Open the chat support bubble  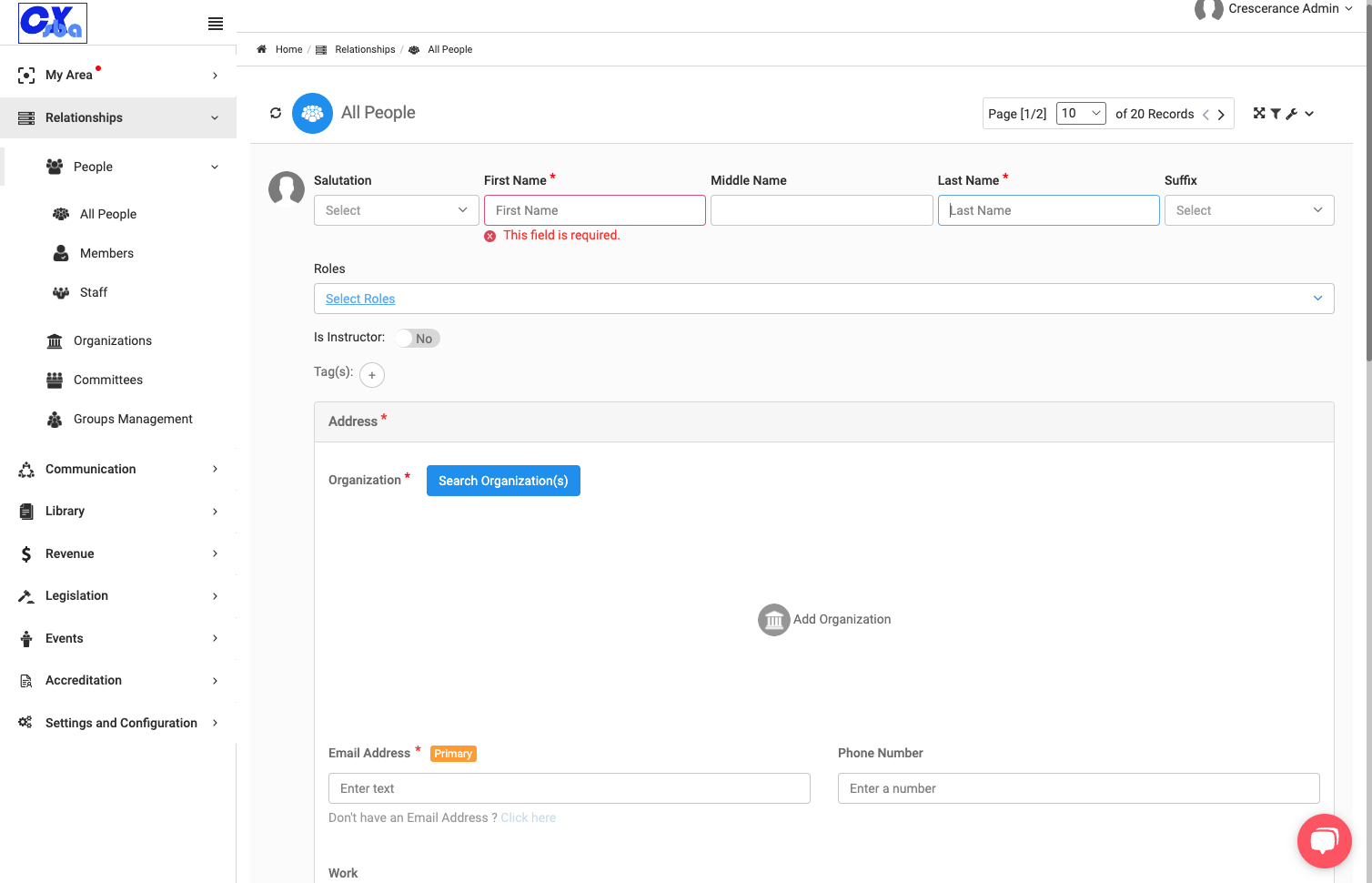[1325, 841]
